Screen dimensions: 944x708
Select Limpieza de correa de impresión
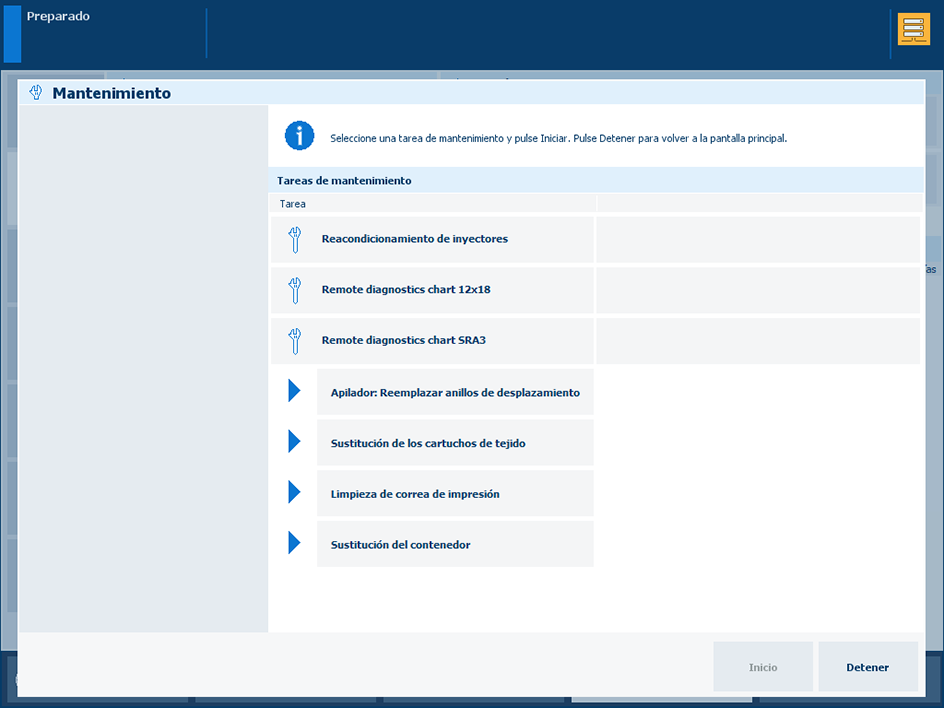[455, 493]
